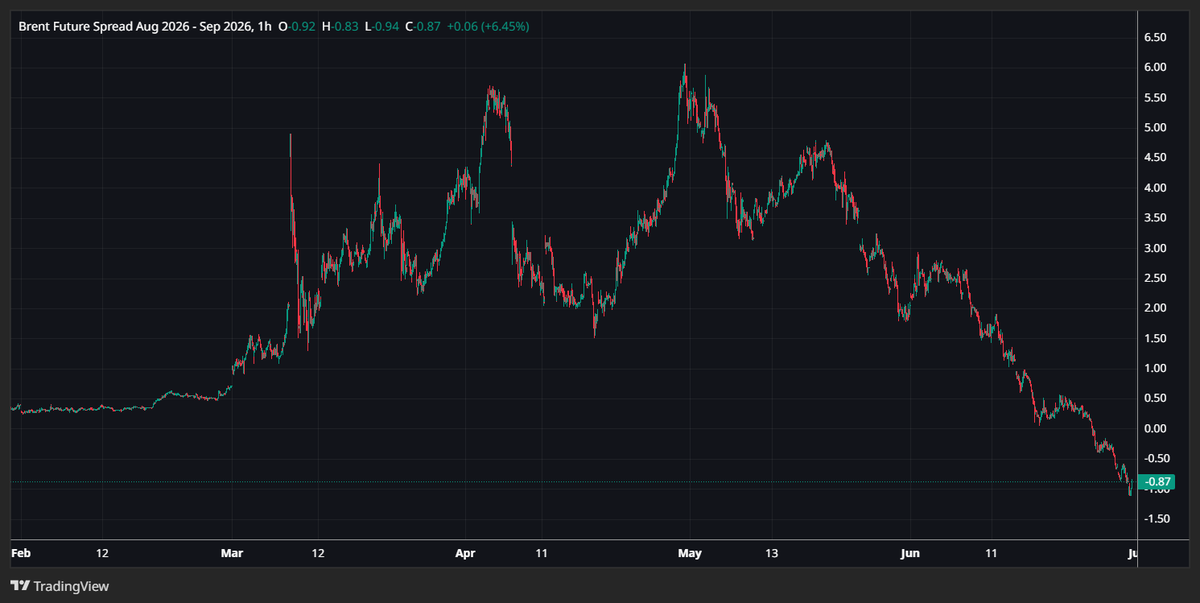1200x603 pixels.
Task: Click the 2.00 price axis label
Action: (x=1157, y=308)
